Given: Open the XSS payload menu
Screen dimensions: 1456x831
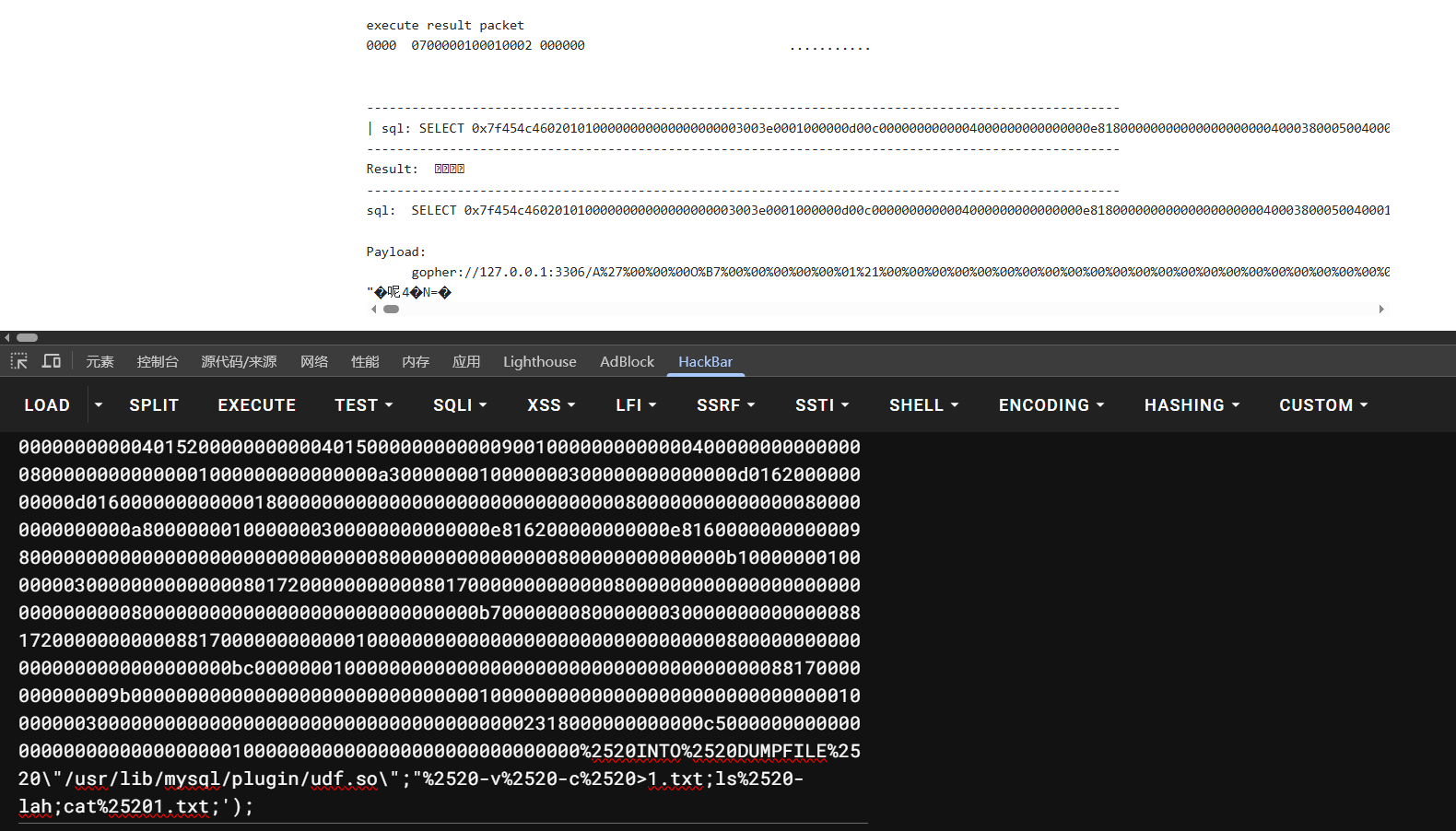Looking at the screenshot, I should coord(551,405).
